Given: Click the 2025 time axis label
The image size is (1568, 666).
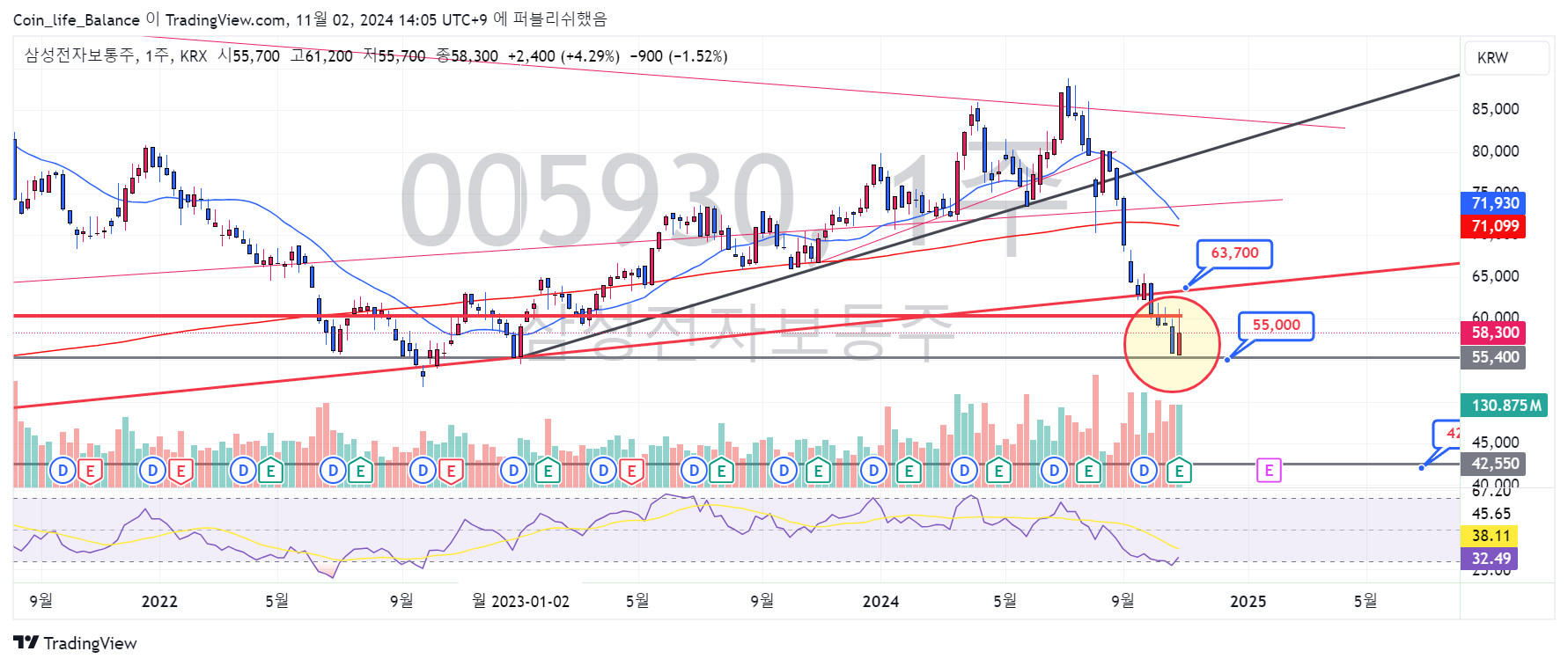Looking at the screenshot, I should click(1248, 601).
